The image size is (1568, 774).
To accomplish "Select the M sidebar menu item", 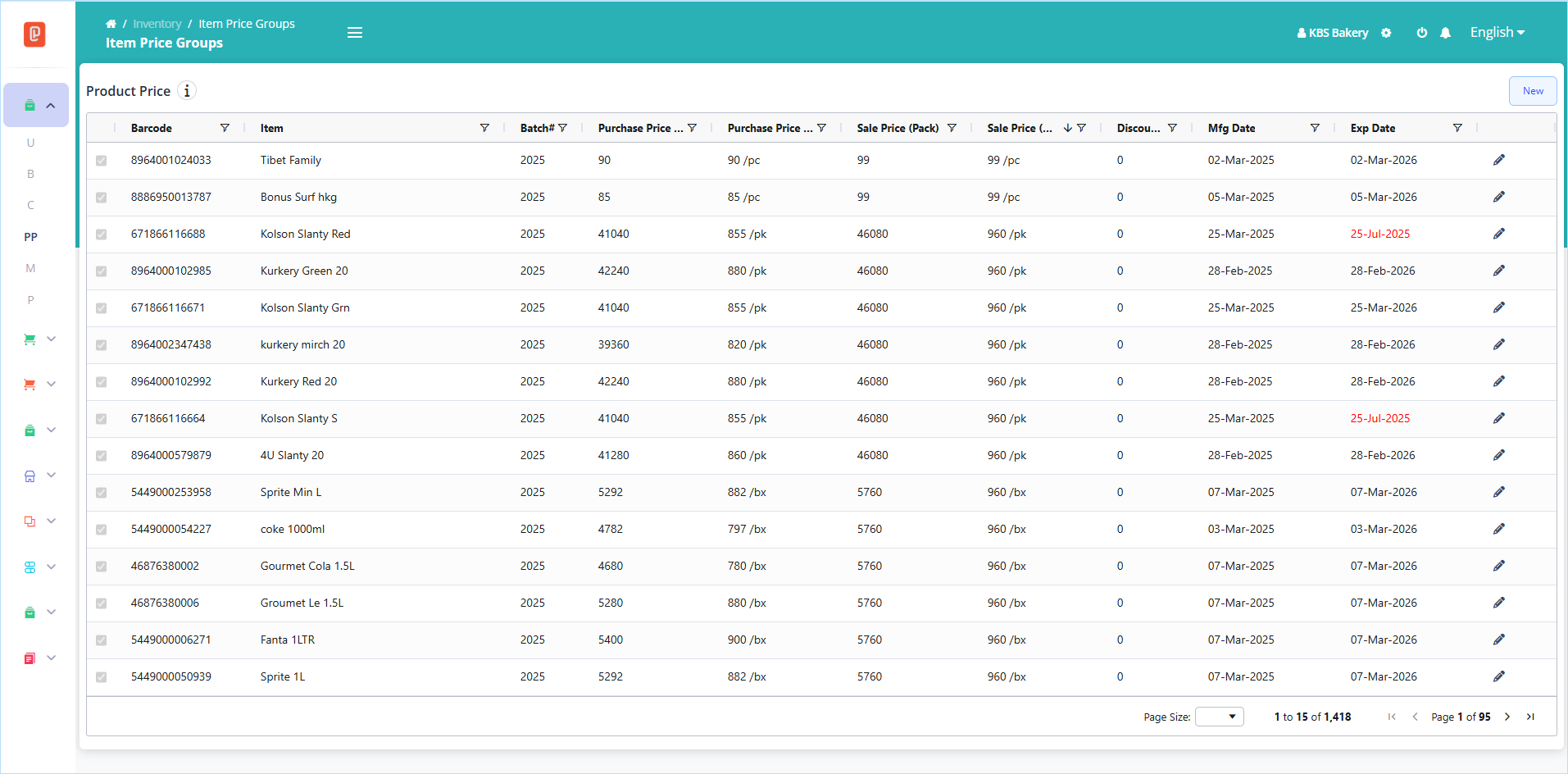I will 31,268.
